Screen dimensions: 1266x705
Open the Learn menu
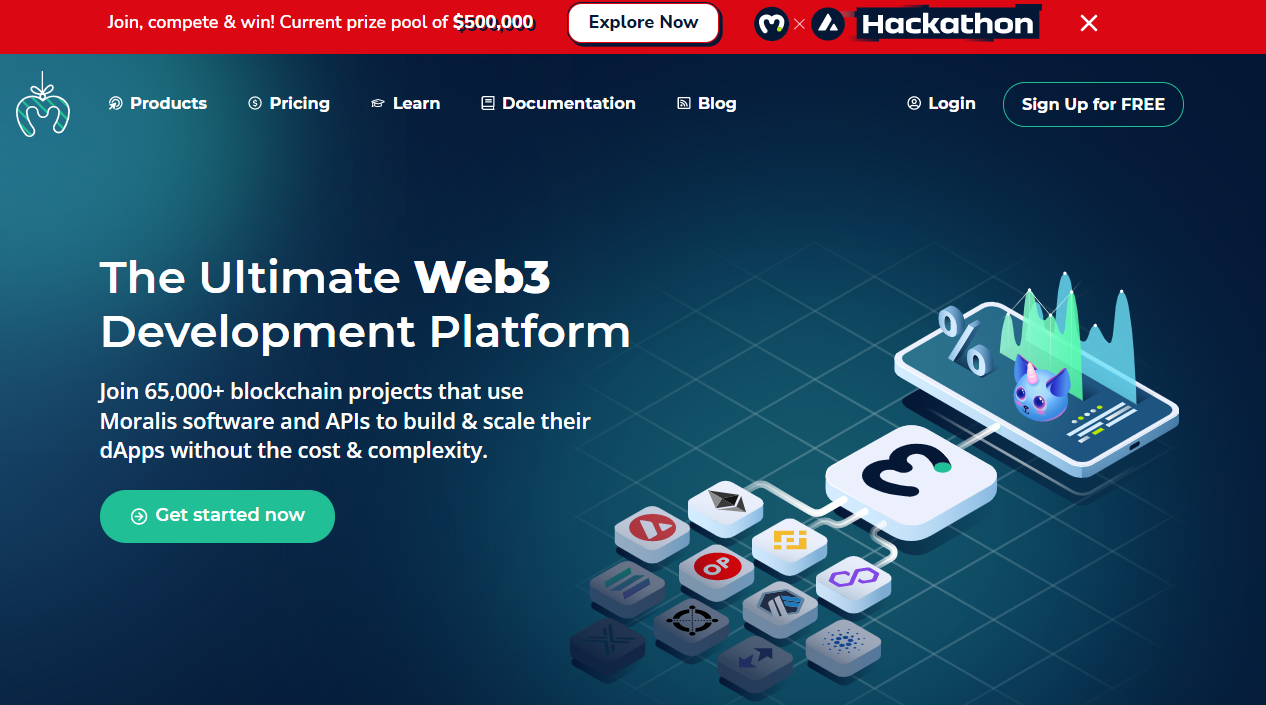[x=405, y=103]
